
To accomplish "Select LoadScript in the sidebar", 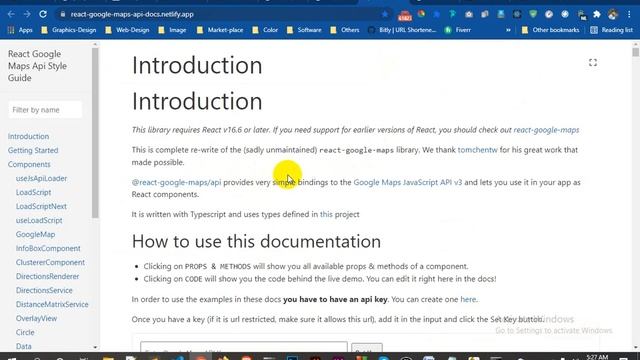I will [33, 192].
